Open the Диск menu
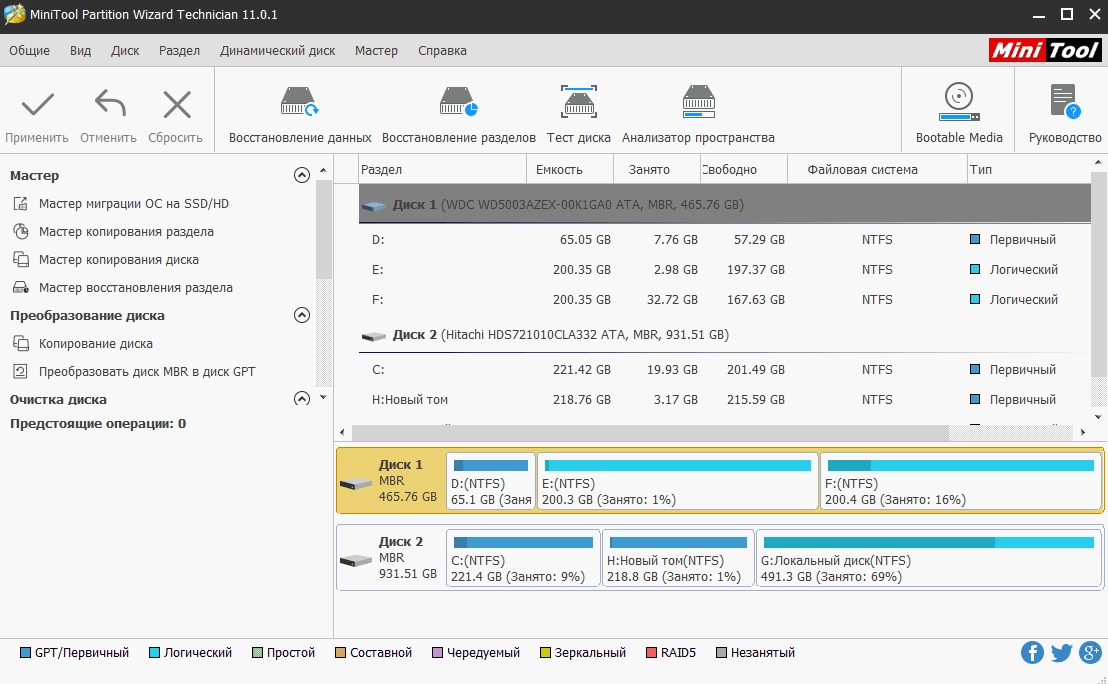This screenshot has width=1108, height=684. pyautogui.click(x=125, y=51)
